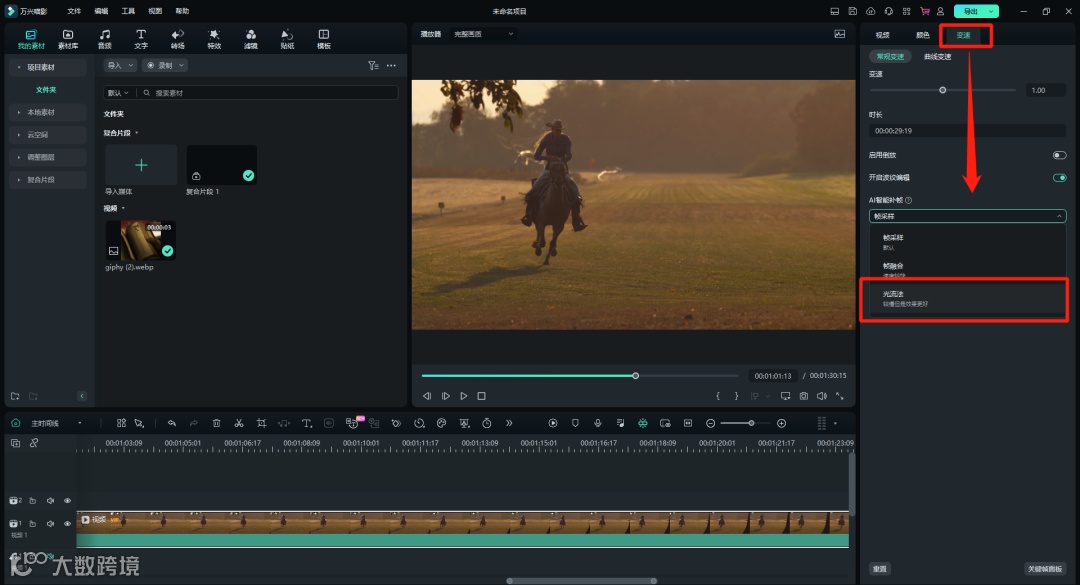The image size is (1080, 585).
Task: Take a snapshot with the camera icon
Action: tap(803, 396)
